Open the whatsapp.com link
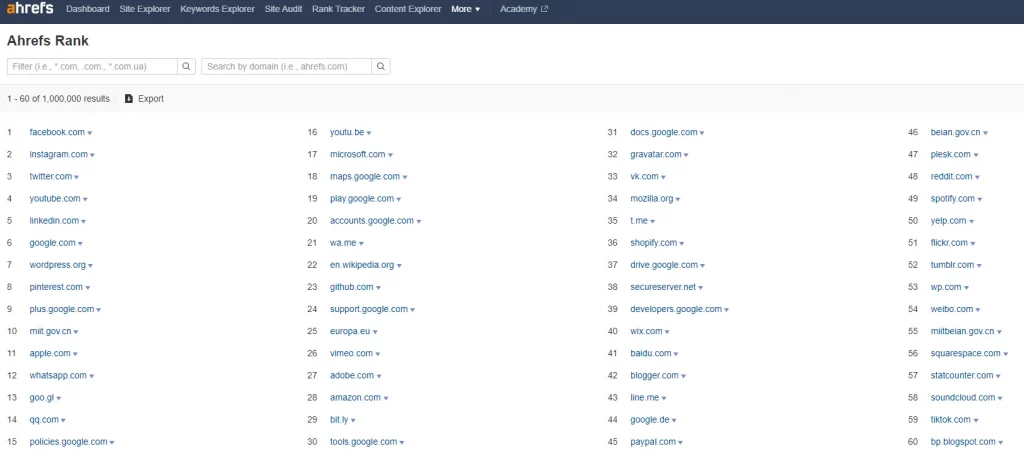1024x463 pixels. (x=58, y=375)
